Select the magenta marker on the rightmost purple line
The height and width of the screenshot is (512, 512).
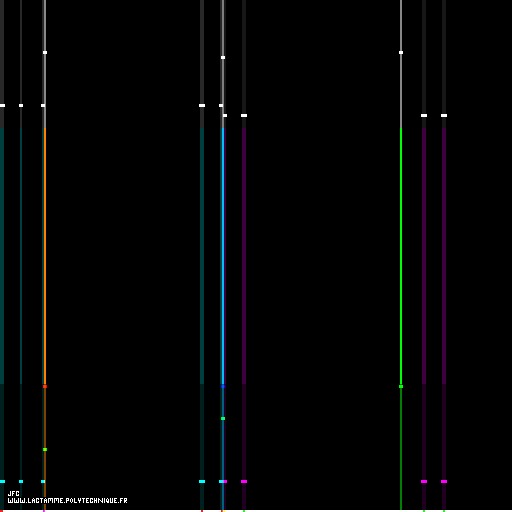tap(444, 482)
